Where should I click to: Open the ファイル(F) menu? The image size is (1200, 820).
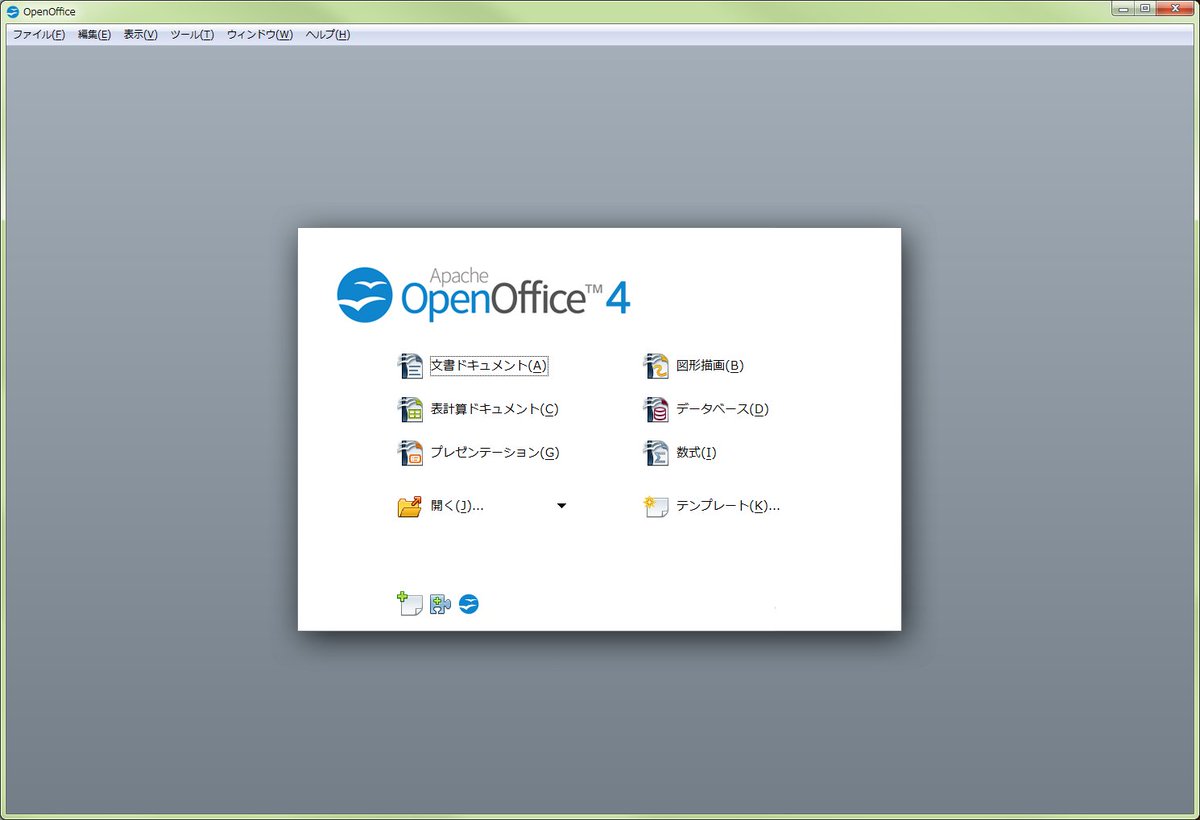(39, 35)
